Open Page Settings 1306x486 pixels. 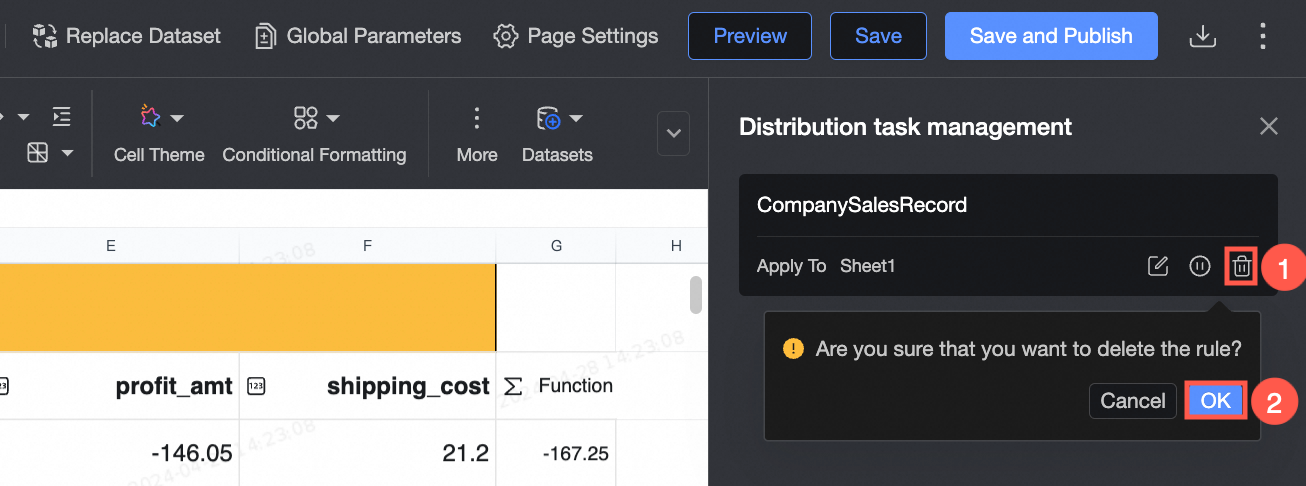(x=576, y=37)
